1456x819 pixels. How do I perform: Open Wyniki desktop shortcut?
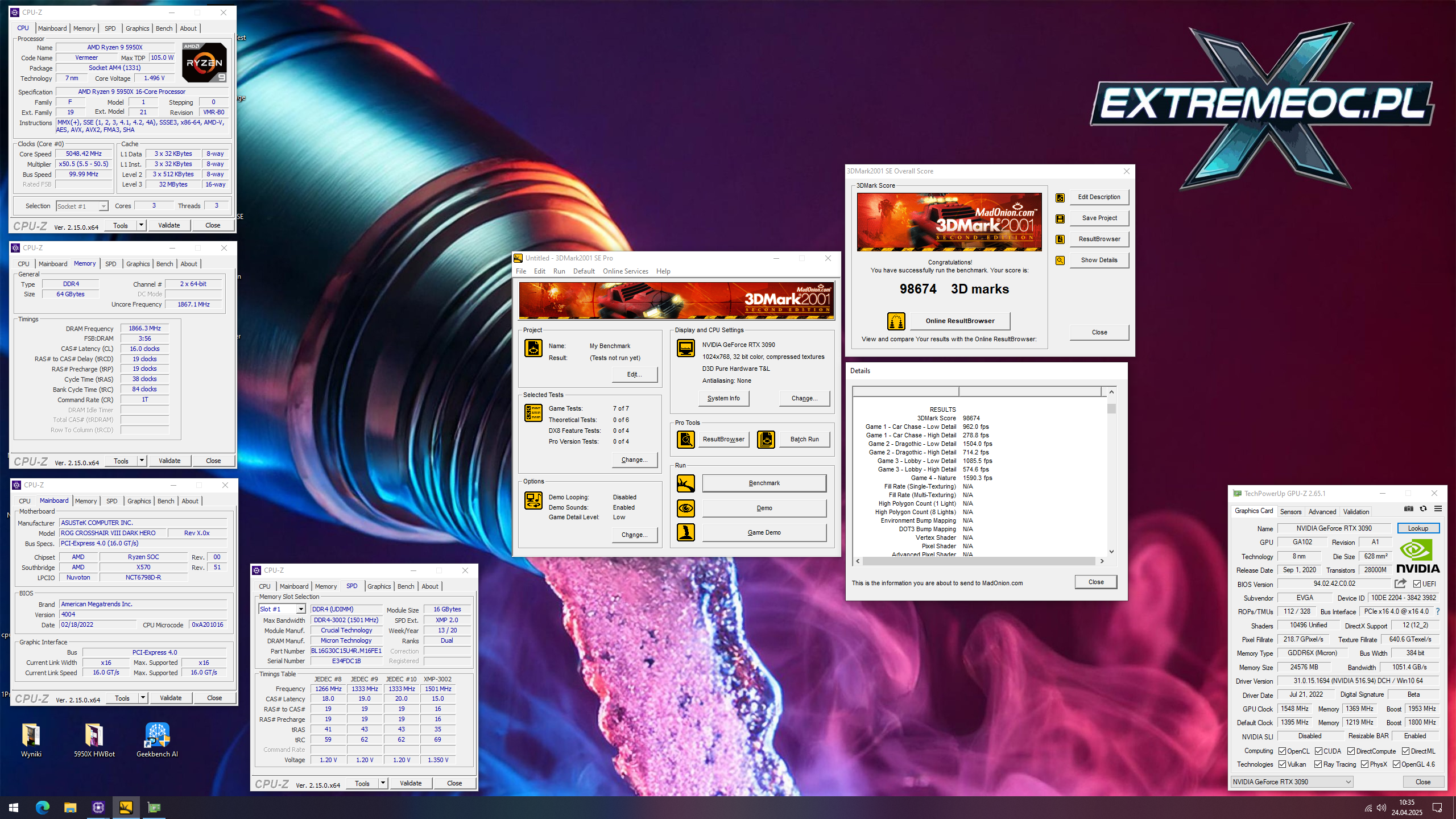(31, 741)
